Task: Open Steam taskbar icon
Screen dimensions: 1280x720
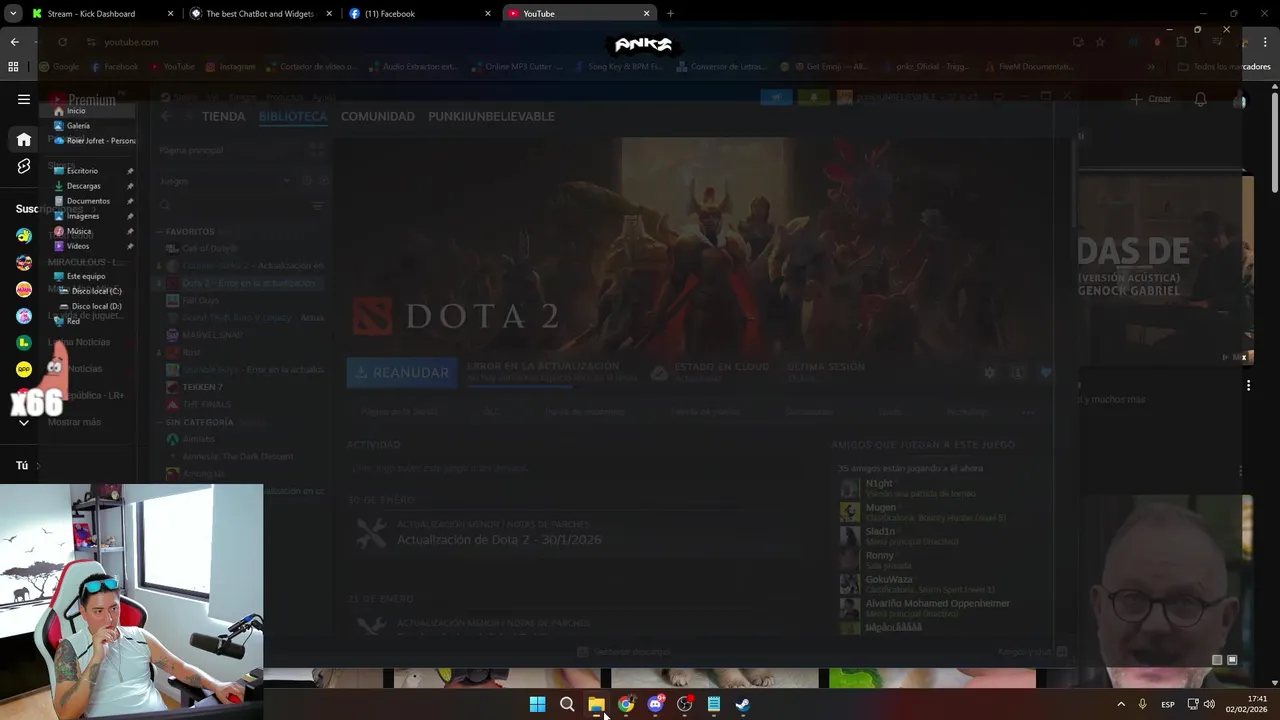Action: (743, 704)
